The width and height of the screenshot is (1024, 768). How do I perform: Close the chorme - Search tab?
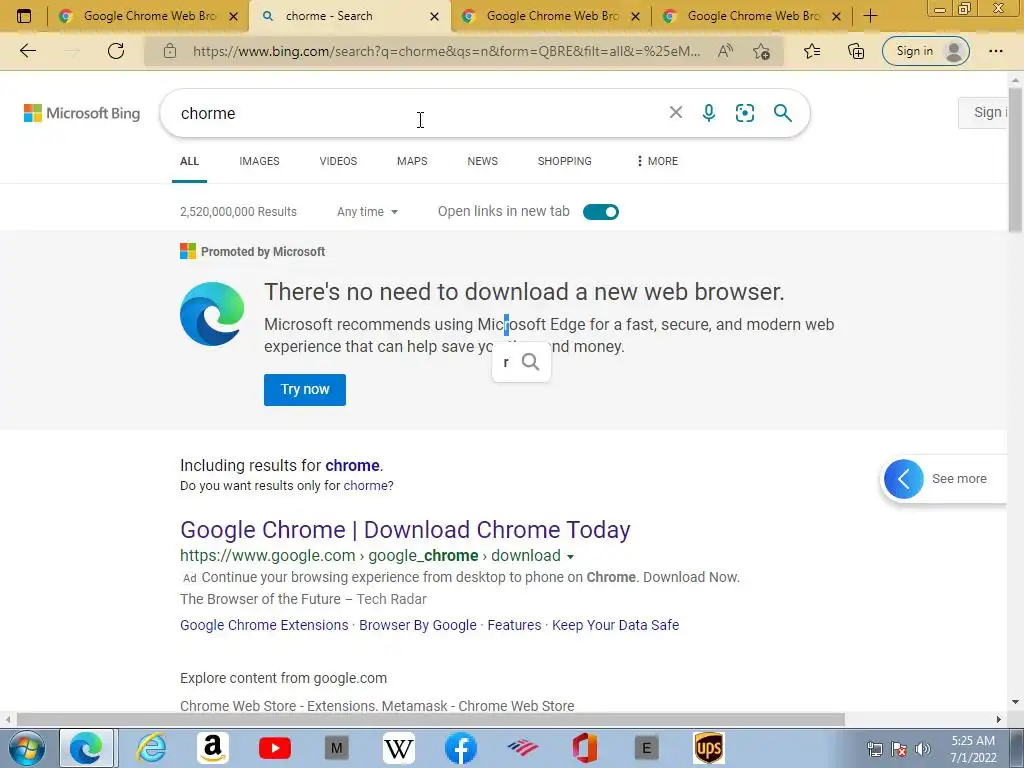tap(434, 16)
